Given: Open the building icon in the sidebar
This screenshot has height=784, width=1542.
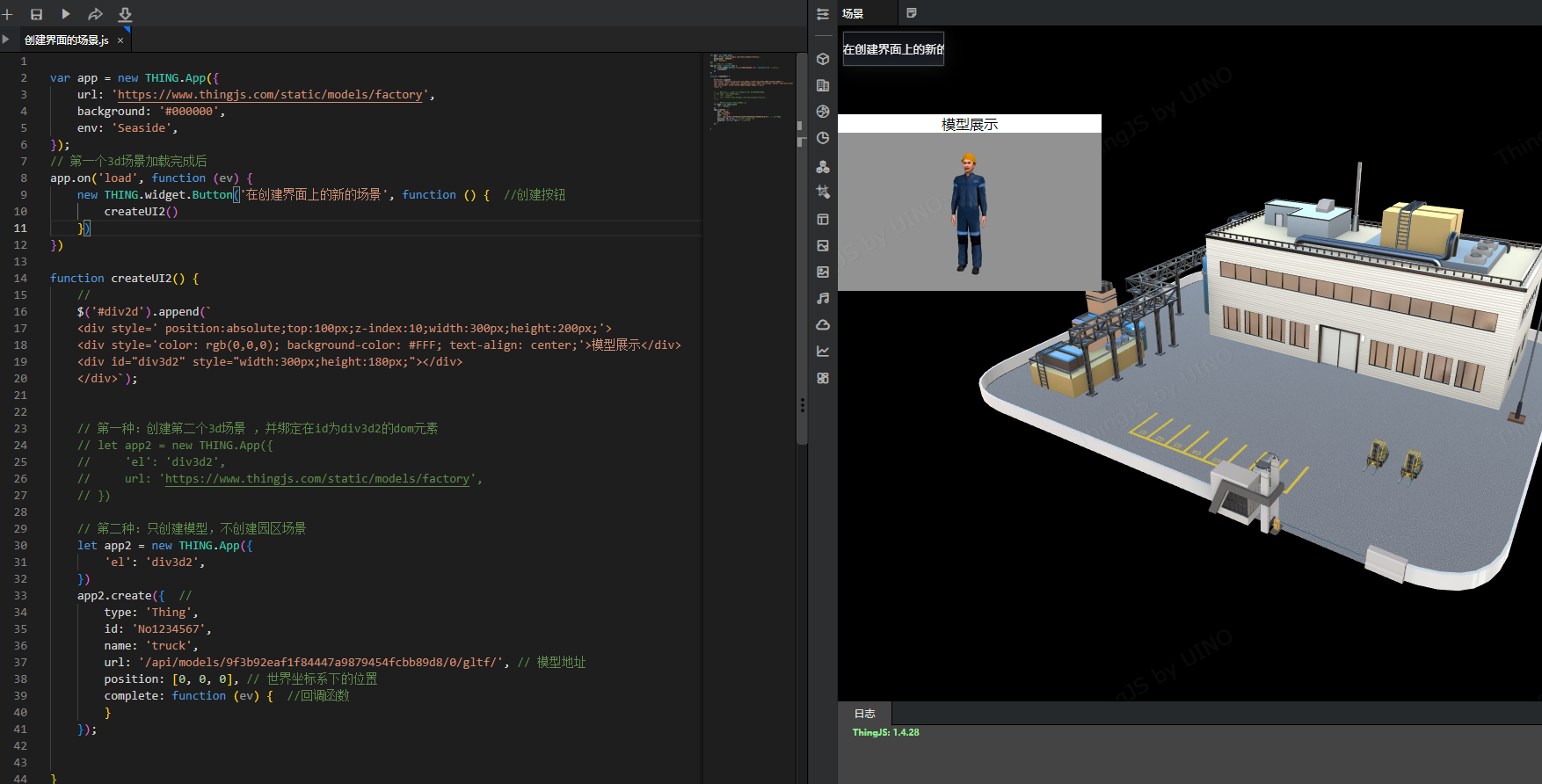Looking at the screenshot, I should (x=823, y=85).
